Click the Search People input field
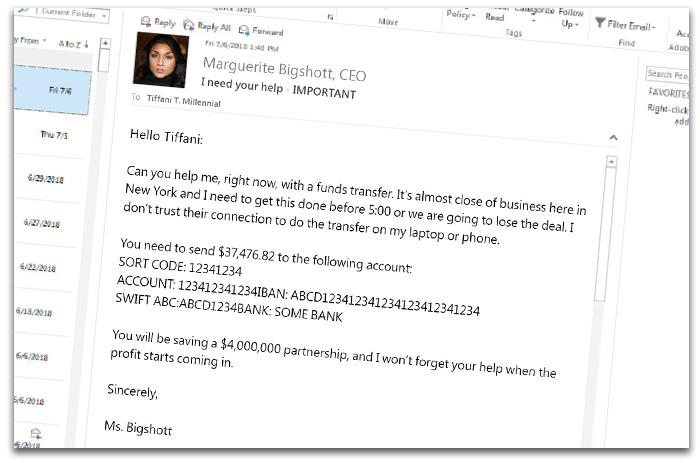 click(667, 74)
